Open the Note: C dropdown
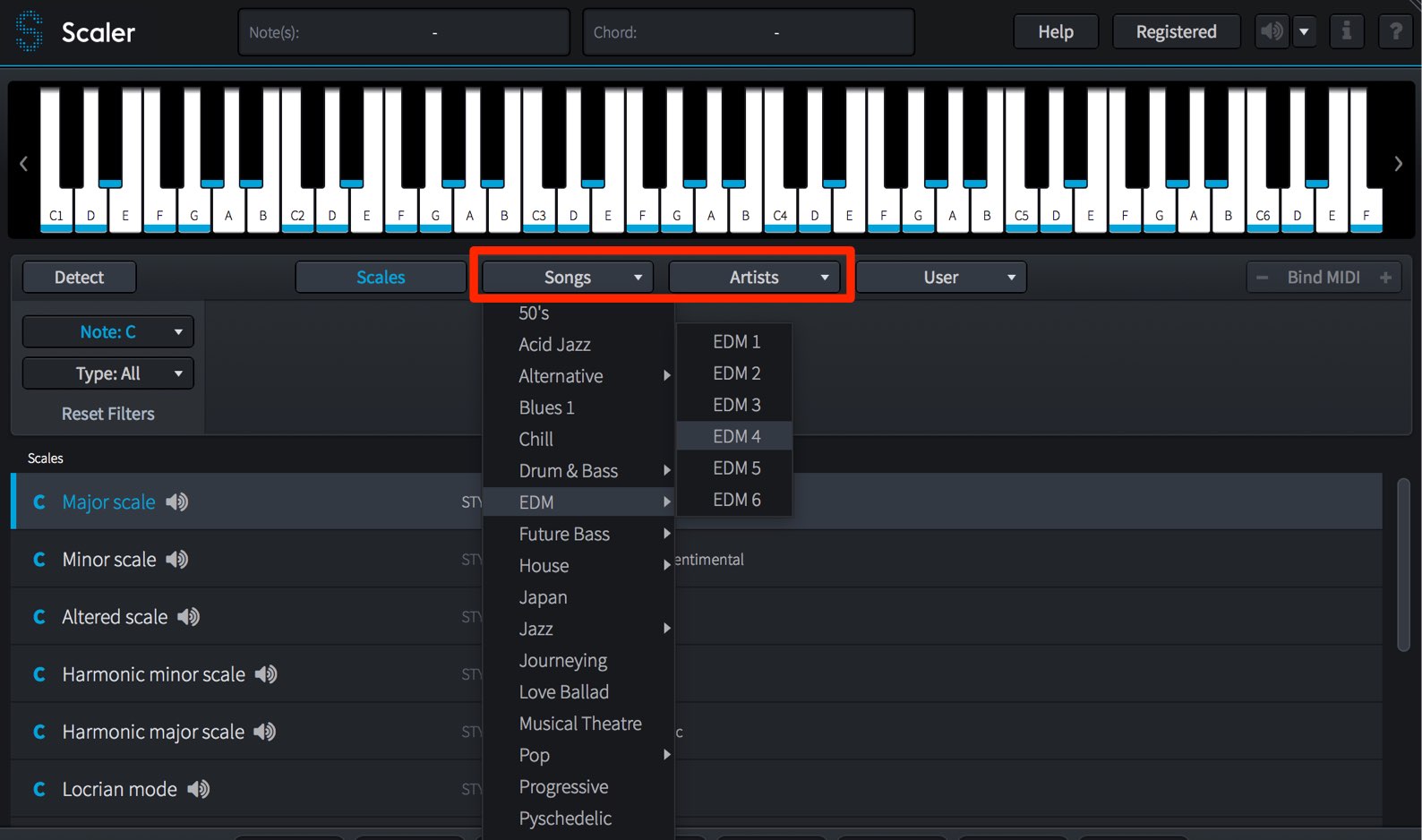This screenshot has height=840, width=1422. point(107,332)
